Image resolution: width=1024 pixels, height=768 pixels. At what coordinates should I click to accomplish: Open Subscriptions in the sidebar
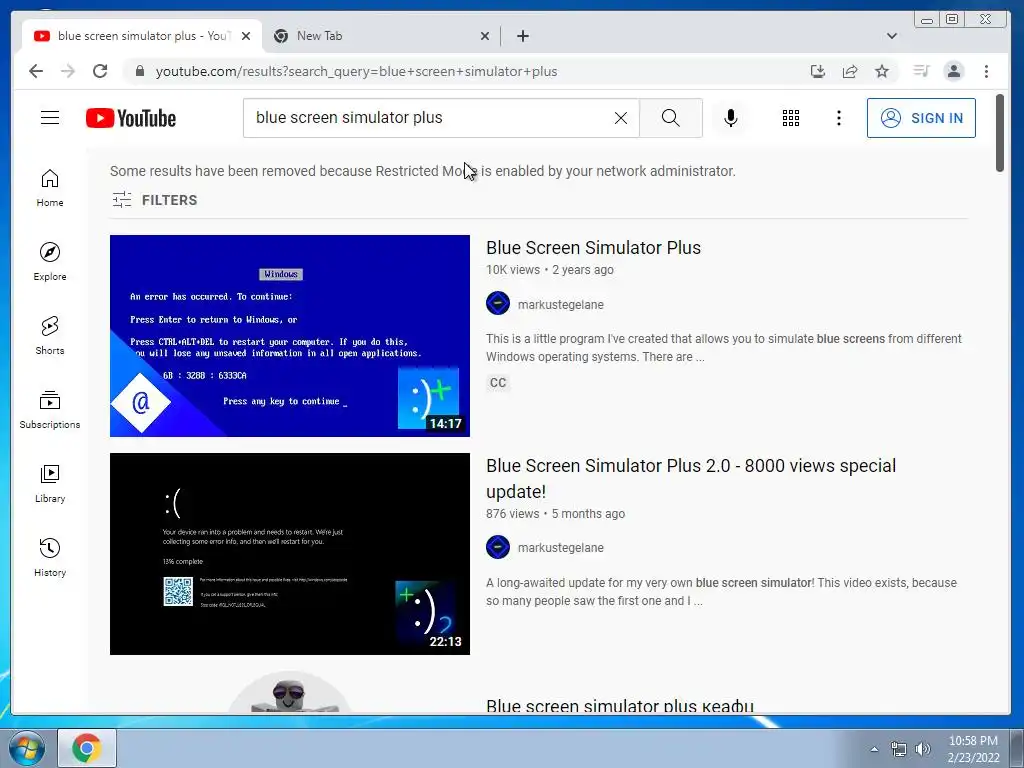(x=50, y=409)
